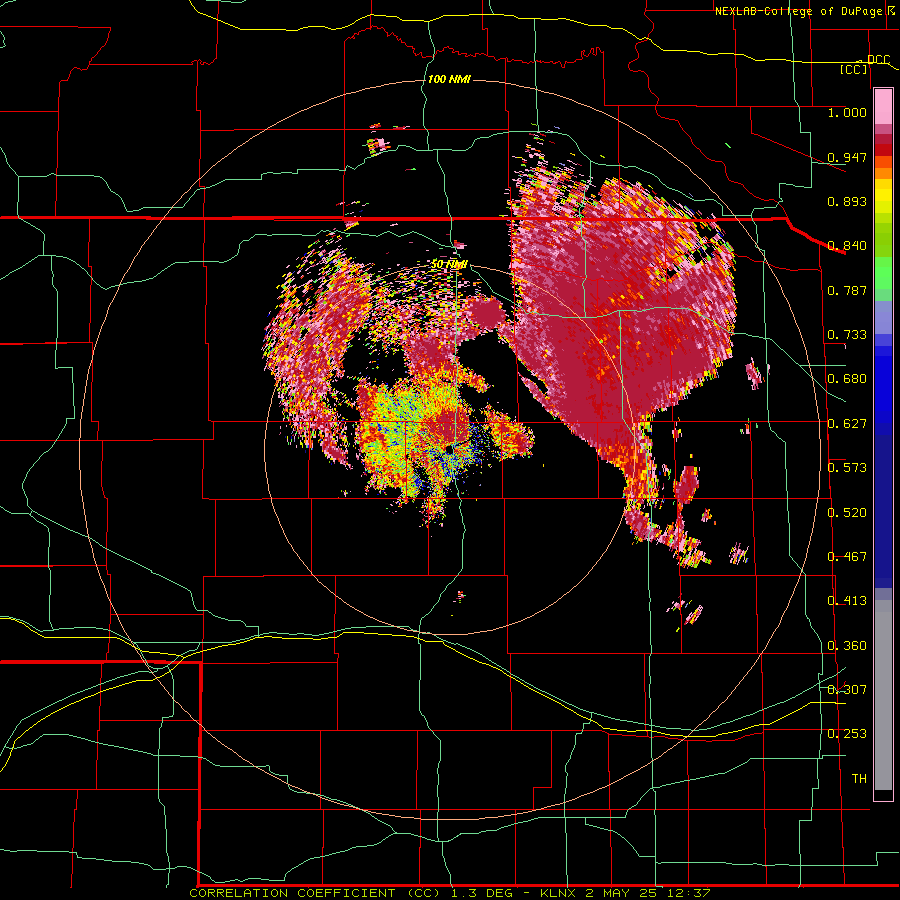Click the 0.787 scale value
Image resolution: width=900 pixels, height=900 pixels.
(x=847, y=290)
